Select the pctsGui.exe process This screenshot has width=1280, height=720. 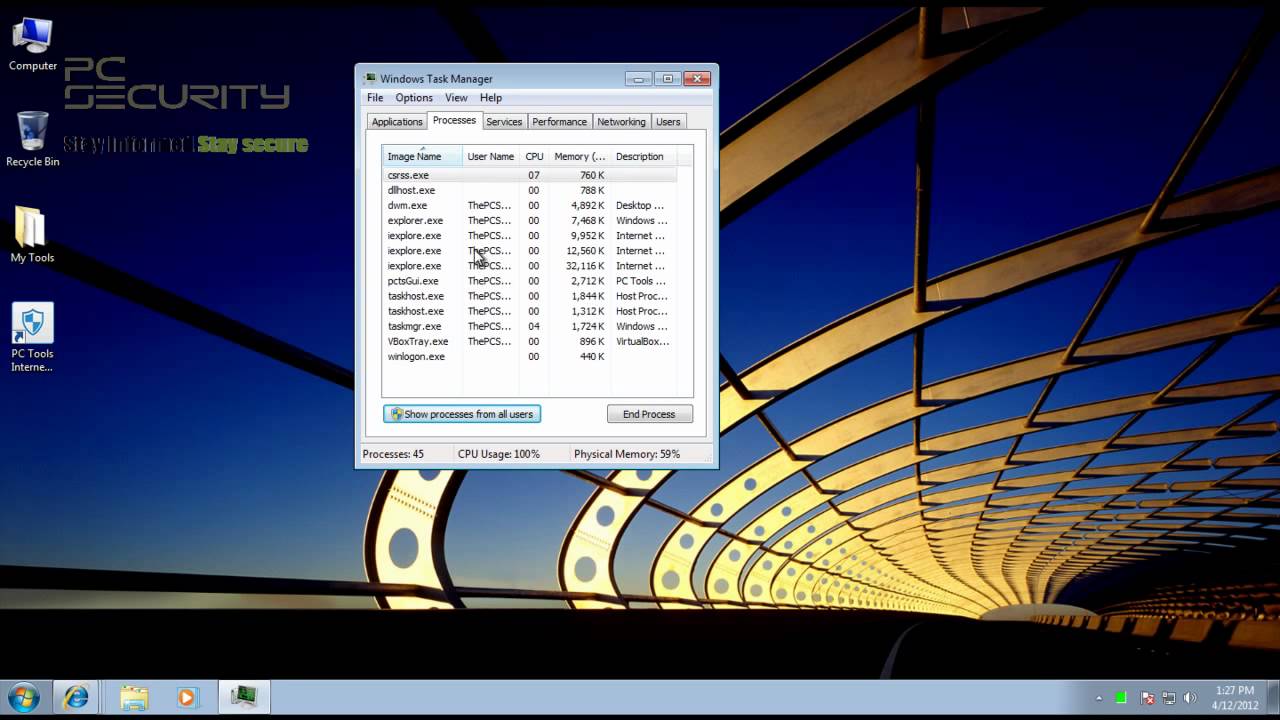[x=530, y=281]
